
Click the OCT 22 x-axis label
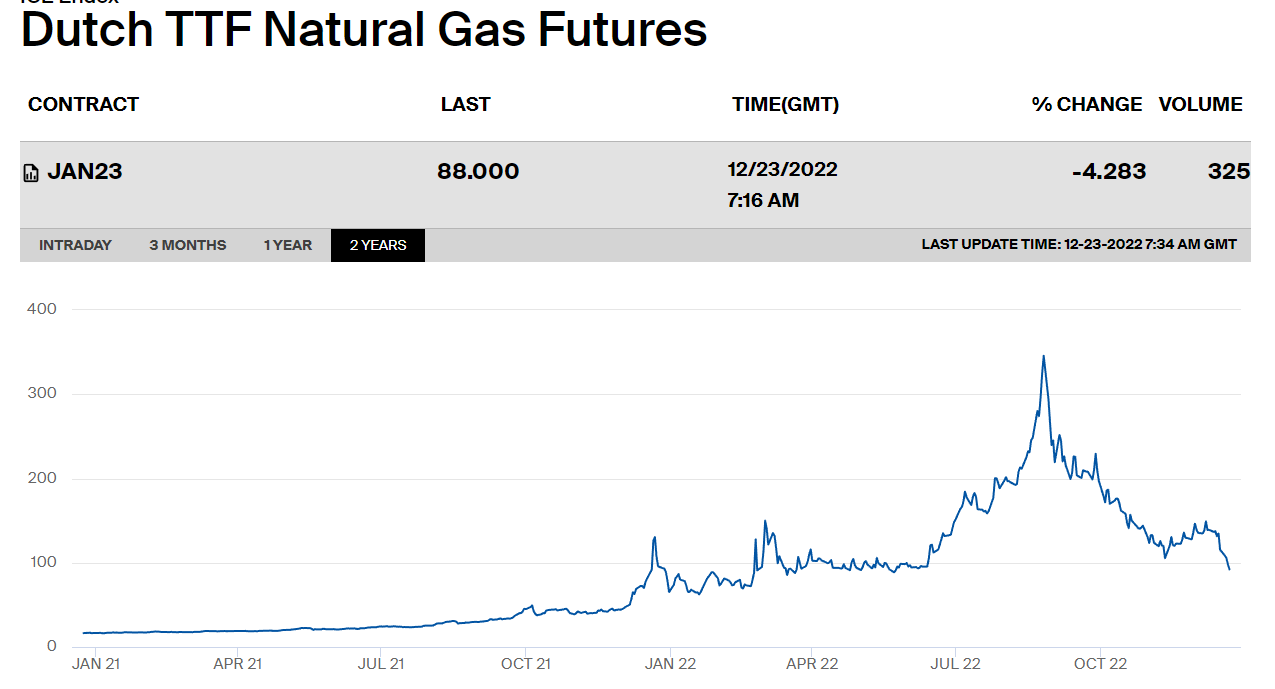[x=1101, y=663]
